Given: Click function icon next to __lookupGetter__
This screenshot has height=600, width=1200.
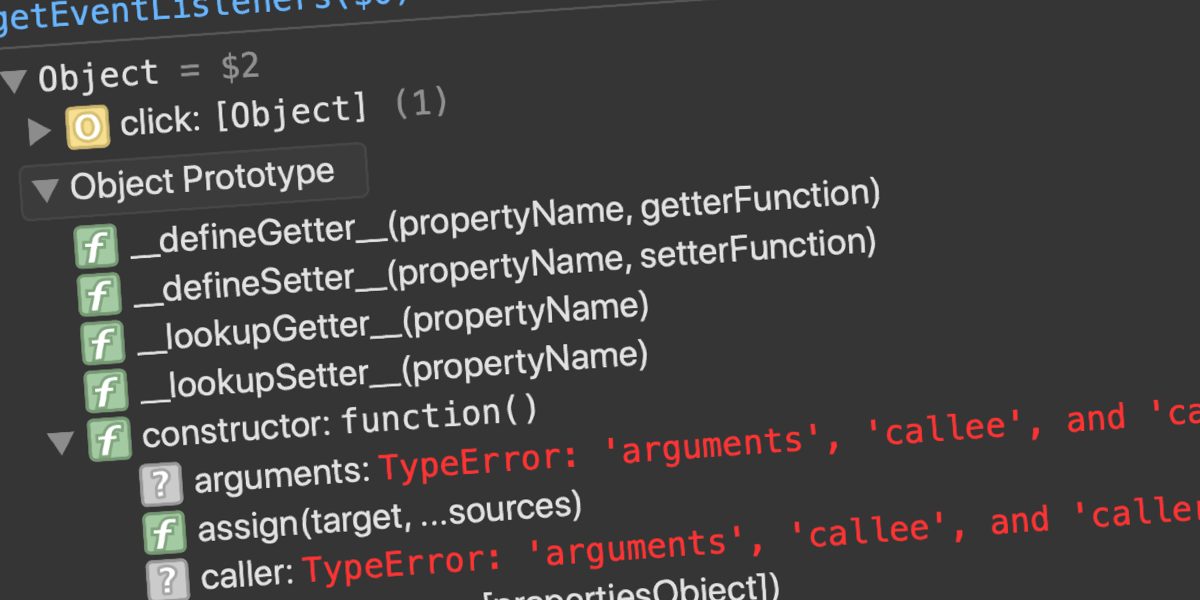Looking at the screenshot, I should [x=103, y=343].
